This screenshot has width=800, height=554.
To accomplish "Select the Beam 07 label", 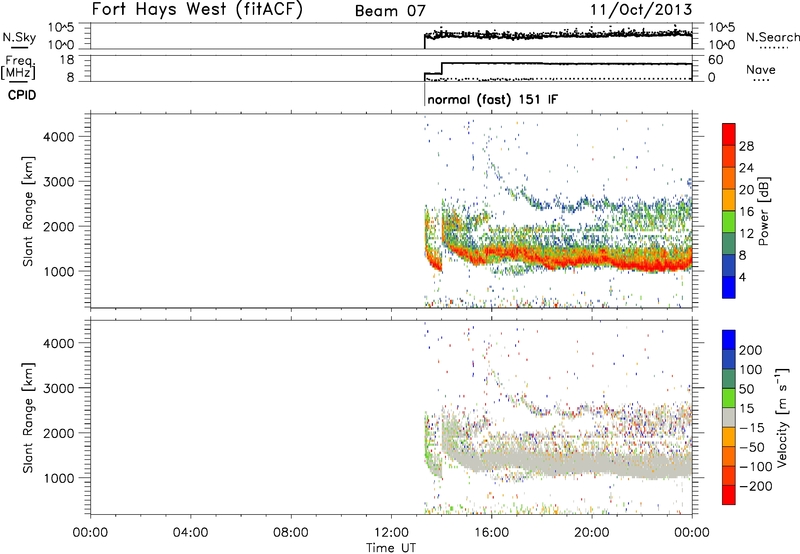I will click(390, 11).
